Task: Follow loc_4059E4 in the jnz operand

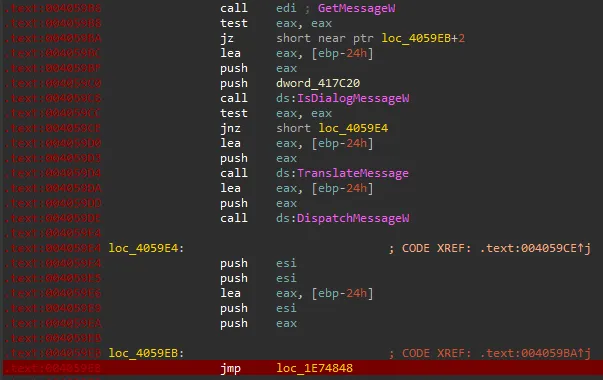Action: click(353, 128)
